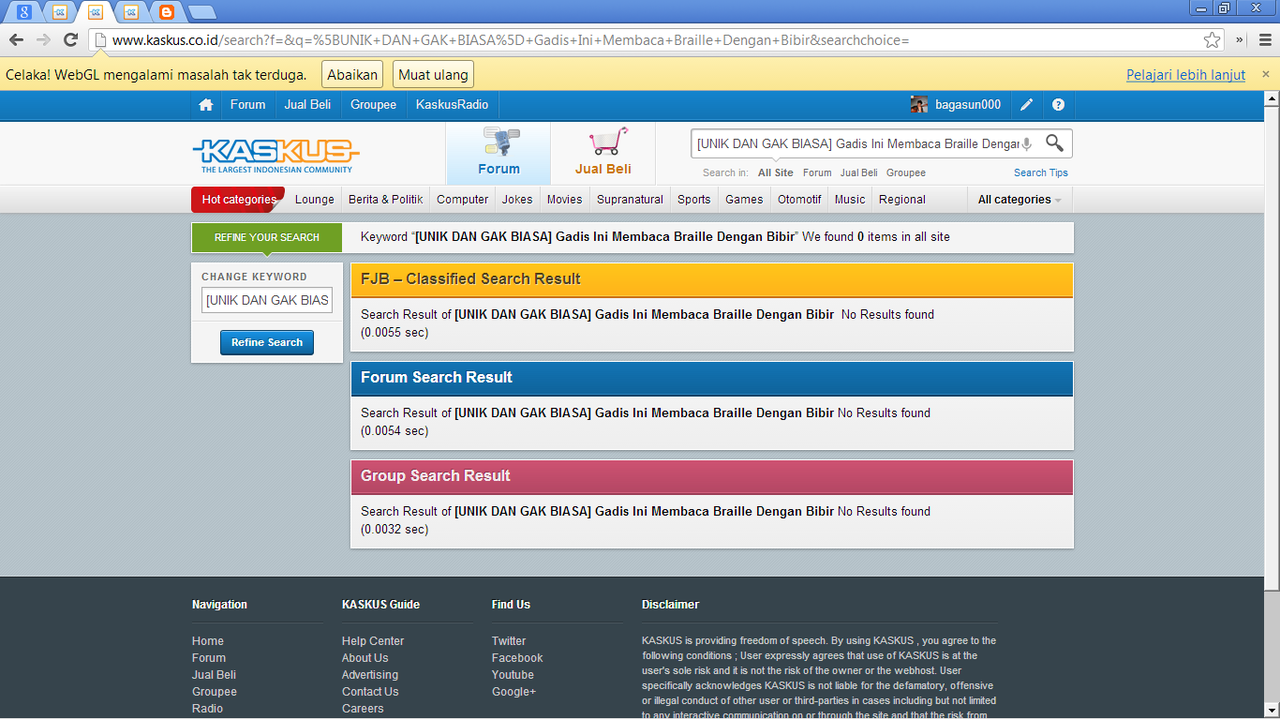Open the Movies category
The image size is (1280, 720).
point(564,199)
